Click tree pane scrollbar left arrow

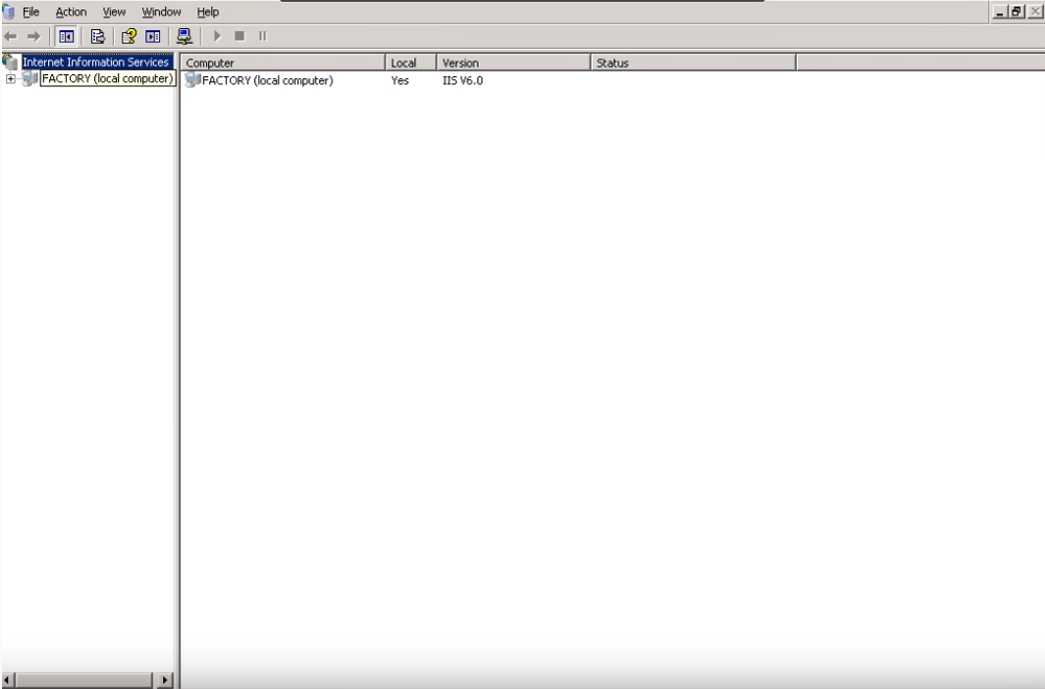coord(8,680)
